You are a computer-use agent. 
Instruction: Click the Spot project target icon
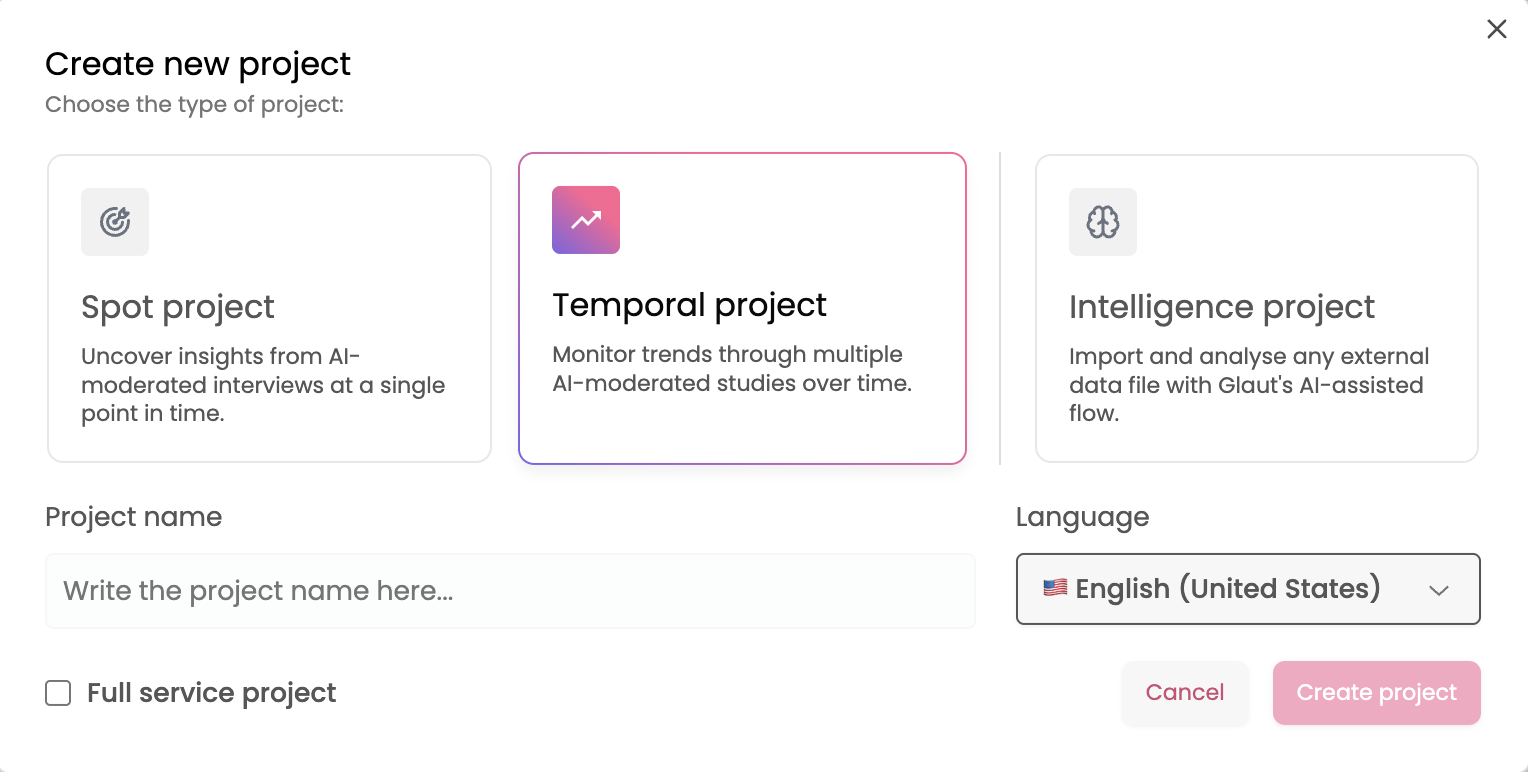click(115, 222)
